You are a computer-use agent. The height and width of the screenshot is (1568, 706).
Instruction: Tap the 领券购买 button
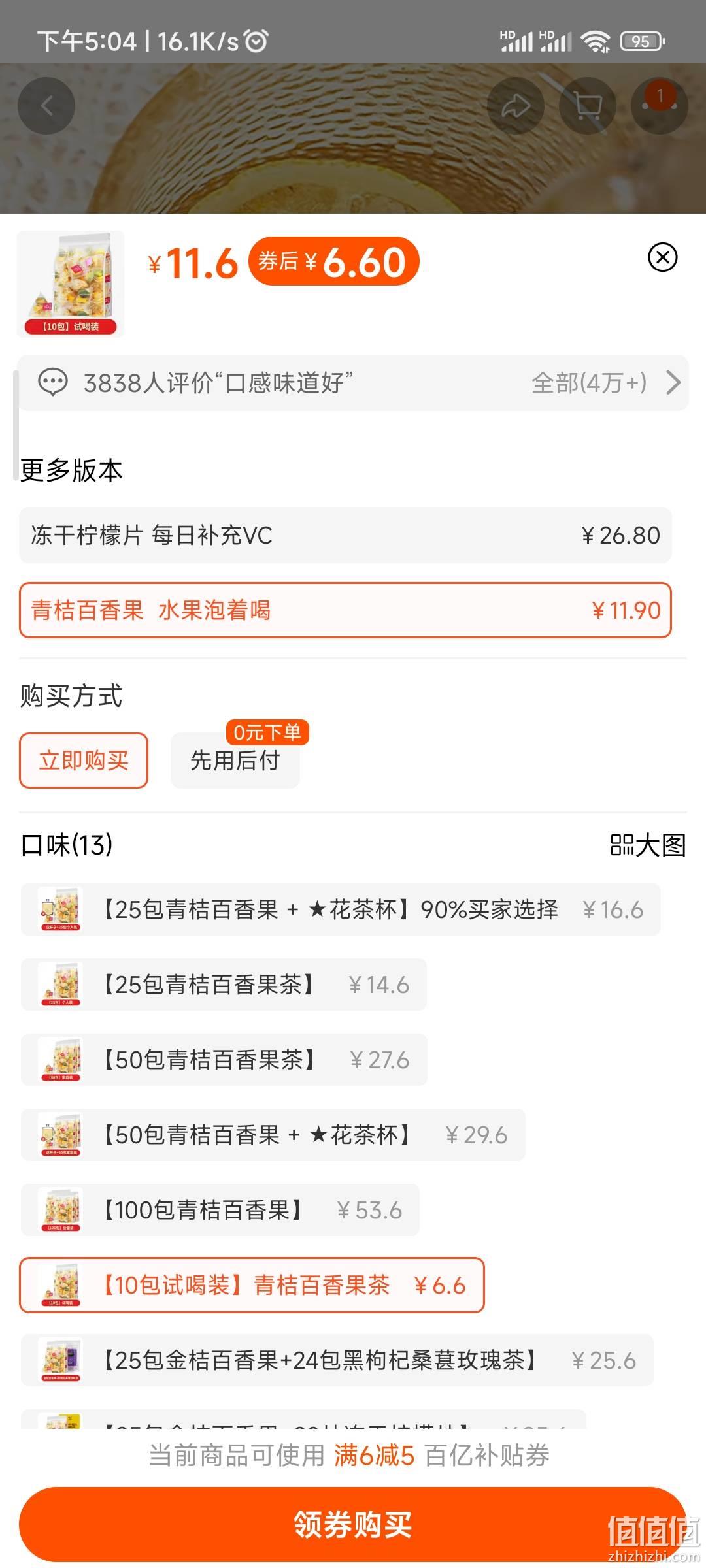[353, 1525]
